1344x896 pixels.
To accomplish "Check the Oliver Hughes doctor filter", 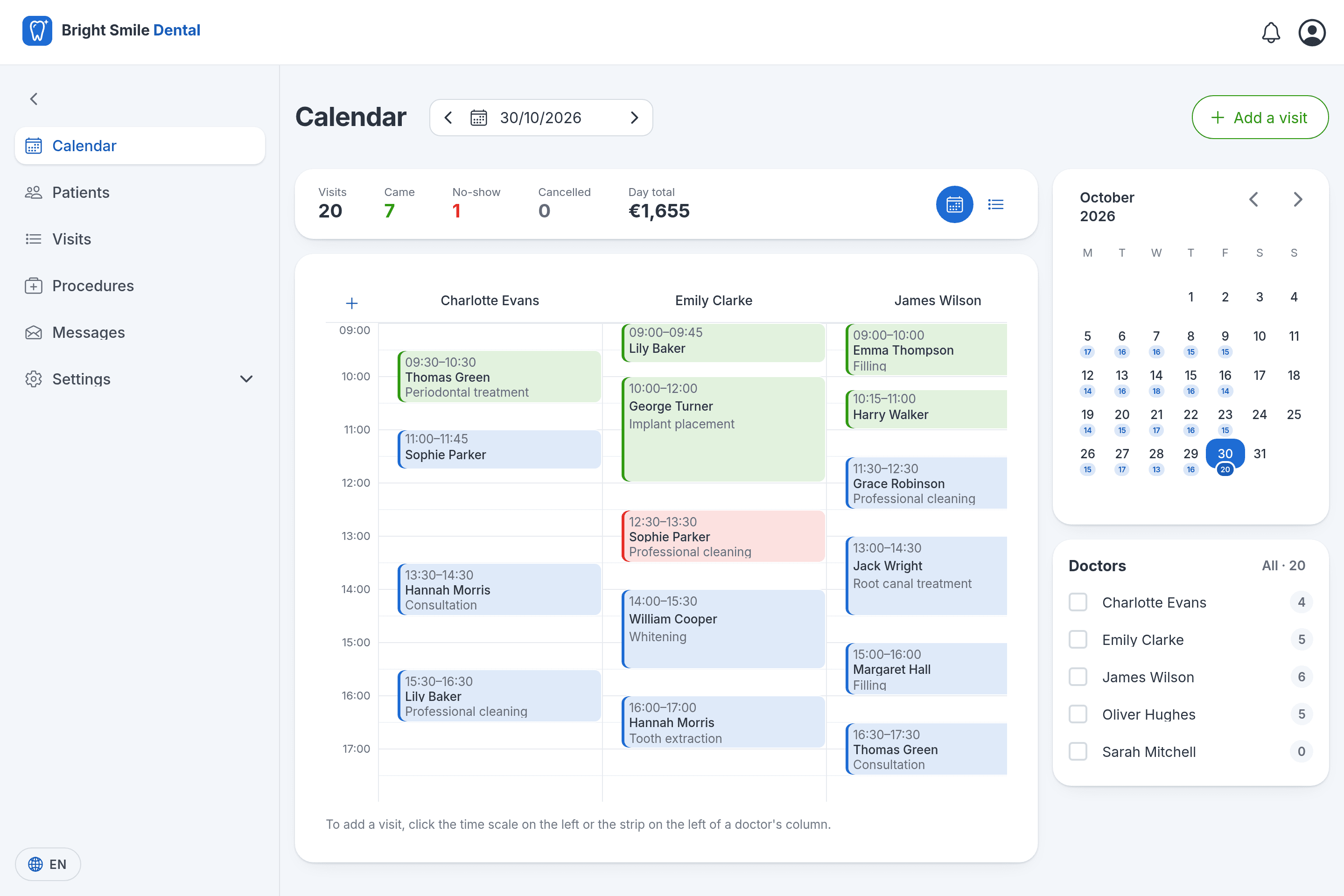I will 1078,714.
